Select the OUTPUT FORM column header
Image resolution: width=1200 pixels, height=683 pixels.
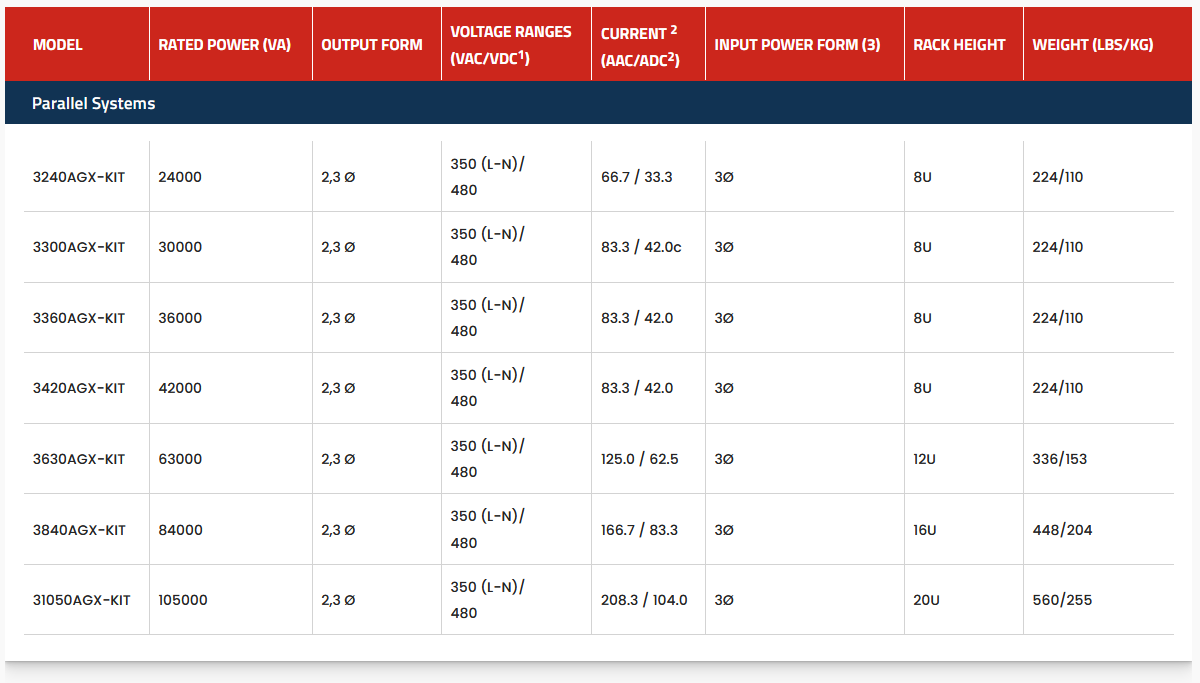point(372,45)
